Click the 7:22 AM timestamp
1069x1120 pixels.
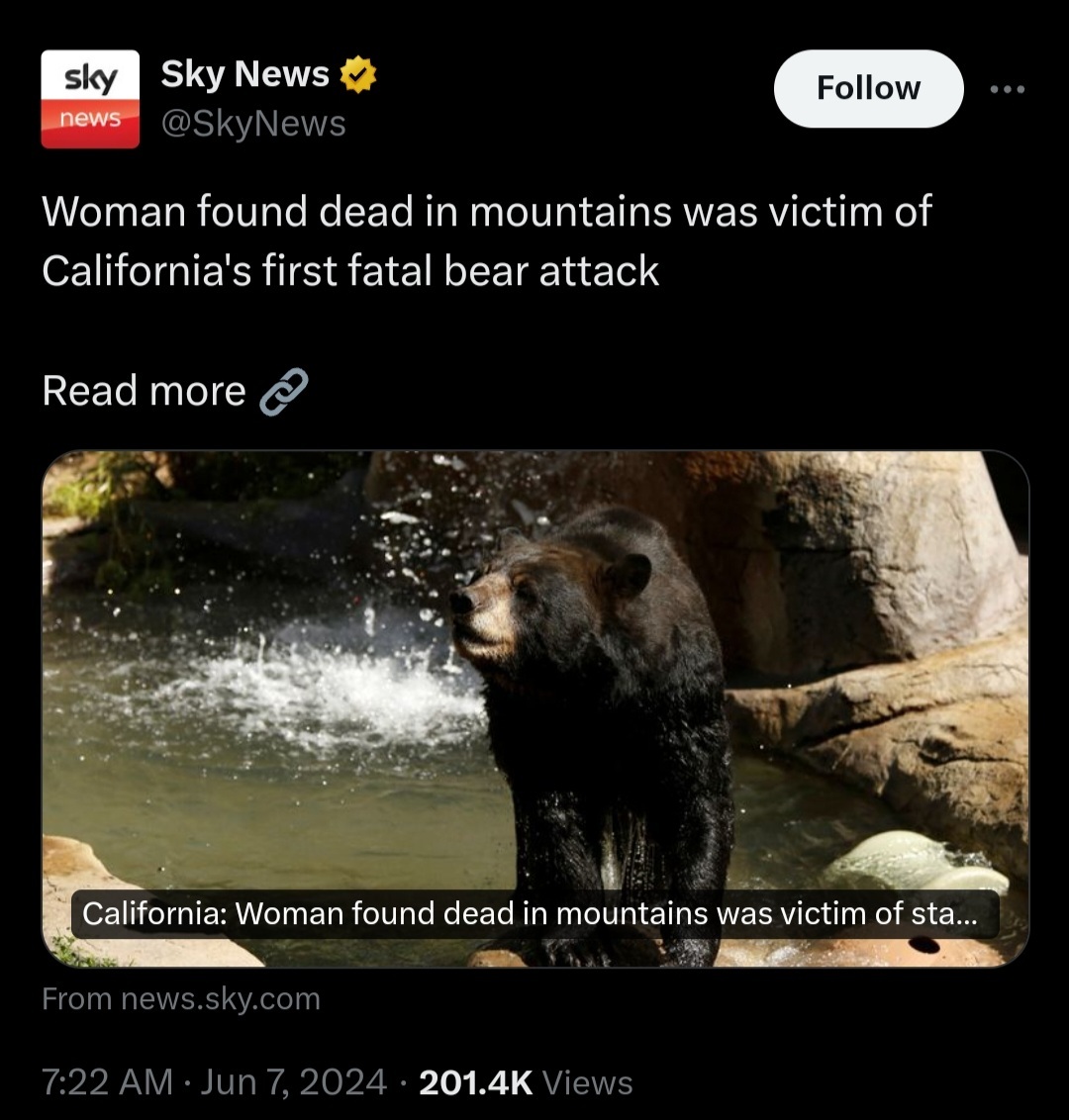coord(107,1081)
